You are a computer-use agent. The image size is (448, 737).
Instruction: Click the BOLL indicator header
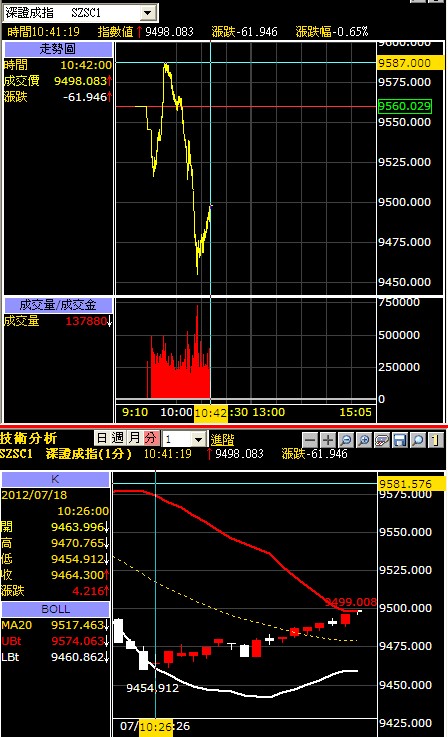pos(55,609)
